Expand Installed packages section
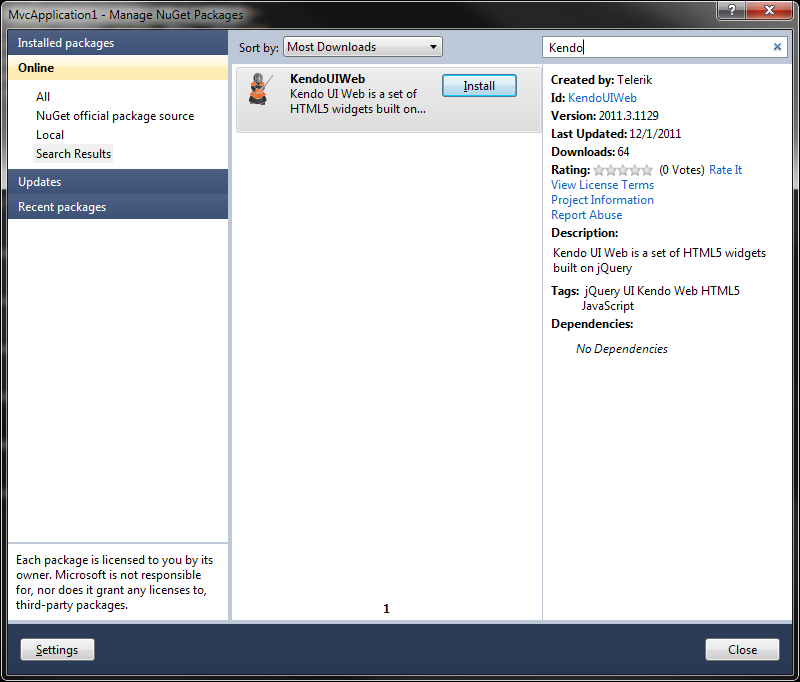This screenshot has width=800, height=682. [x=118, y=43]
